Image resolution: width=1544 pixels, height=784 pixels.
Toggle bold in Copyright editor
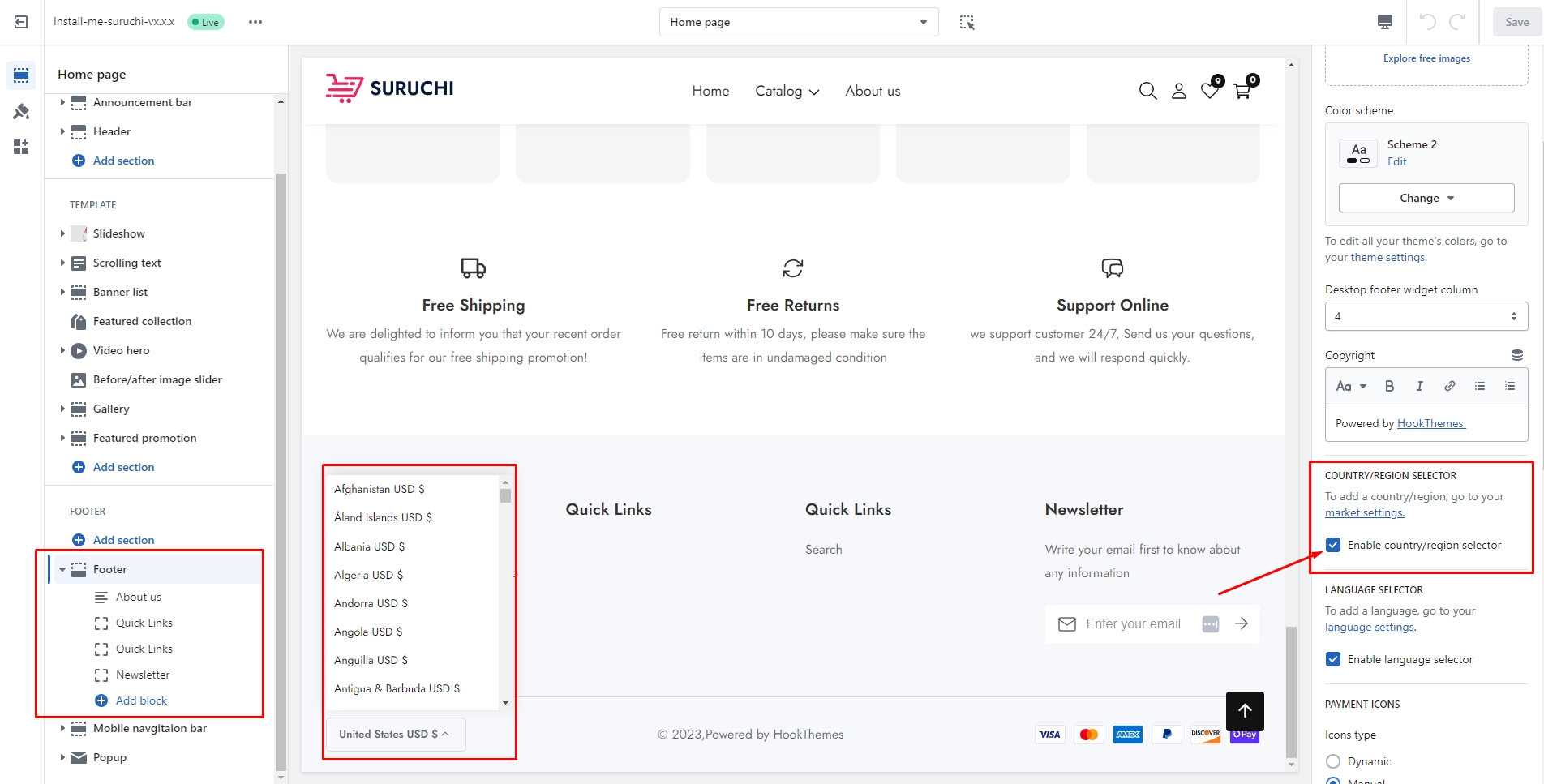[x=1389, y=386]
